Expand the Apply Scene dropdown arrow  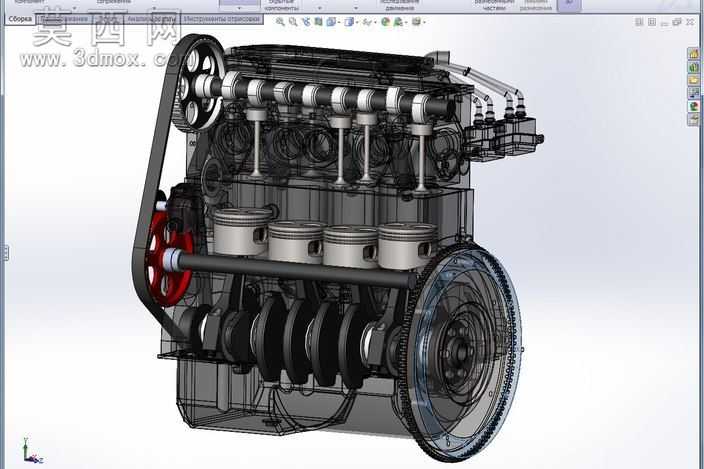click(405, 22)
